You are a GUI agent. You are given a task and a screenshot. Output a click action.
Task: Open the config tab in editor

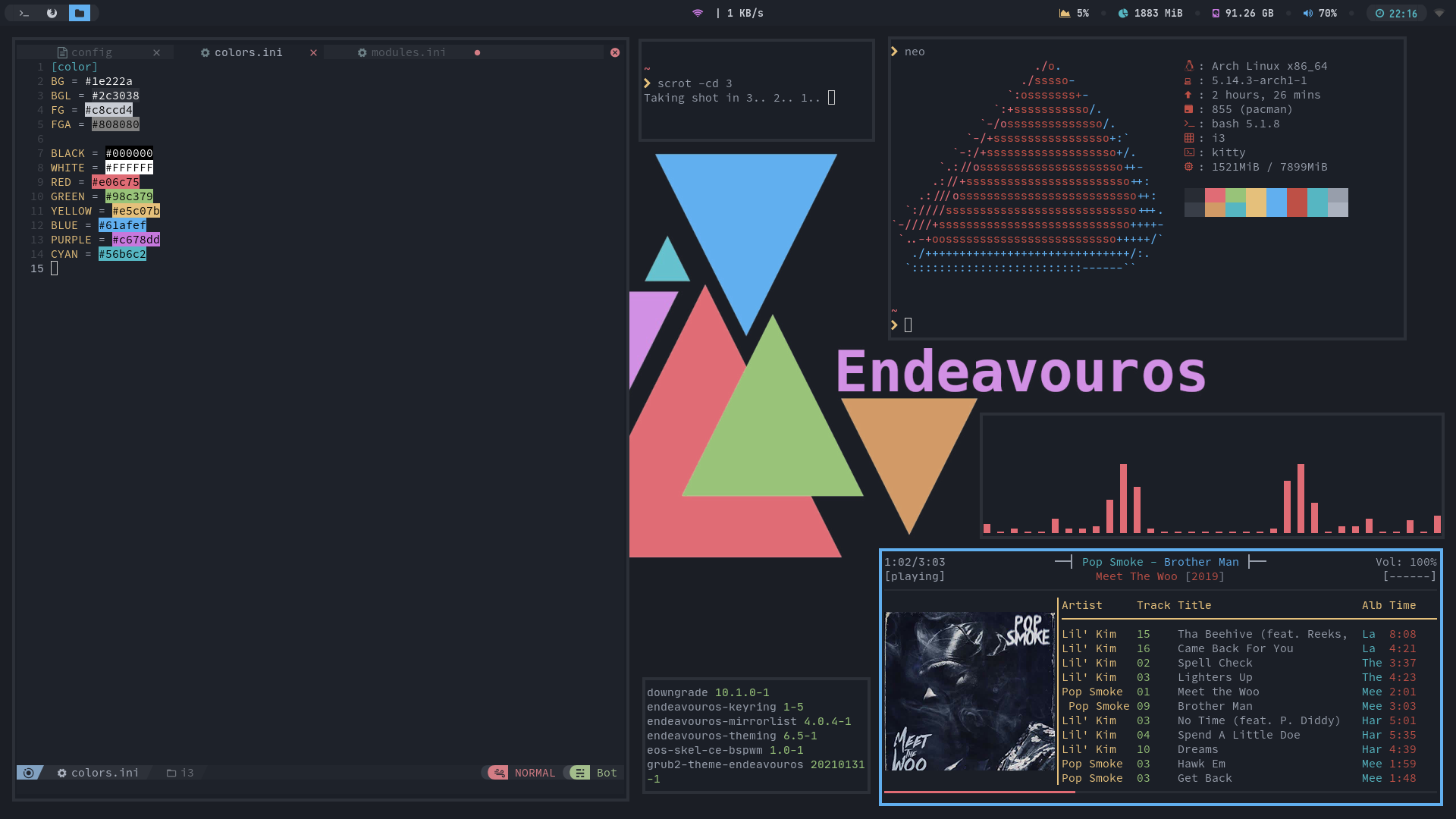click(x=90, y=52)
